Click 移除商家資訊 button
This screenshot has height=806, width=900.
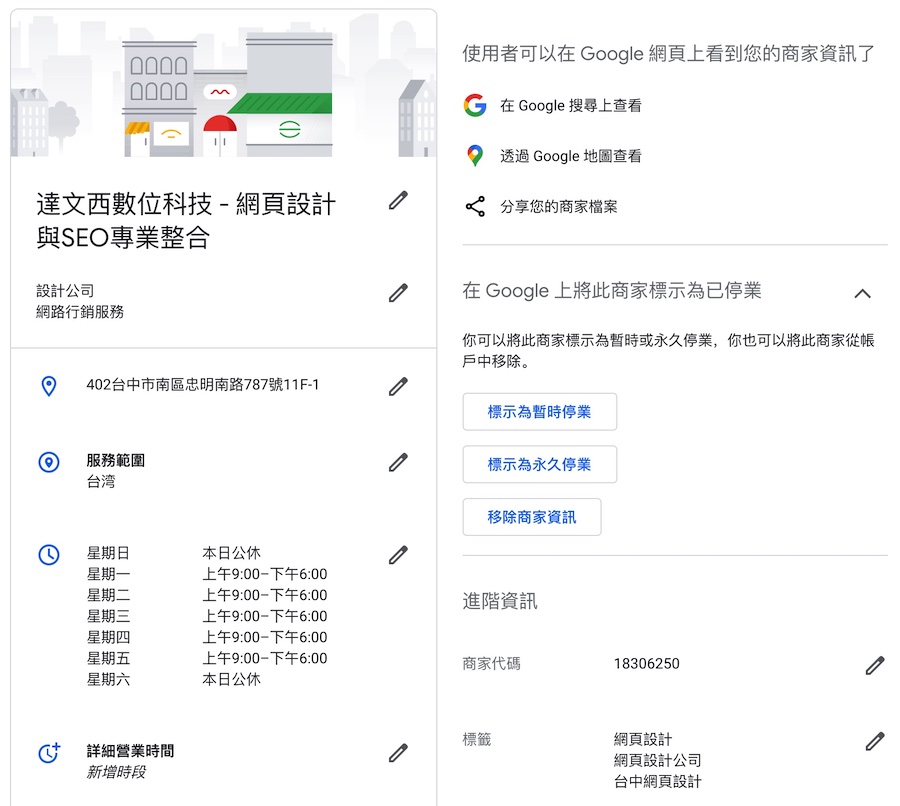532,517
